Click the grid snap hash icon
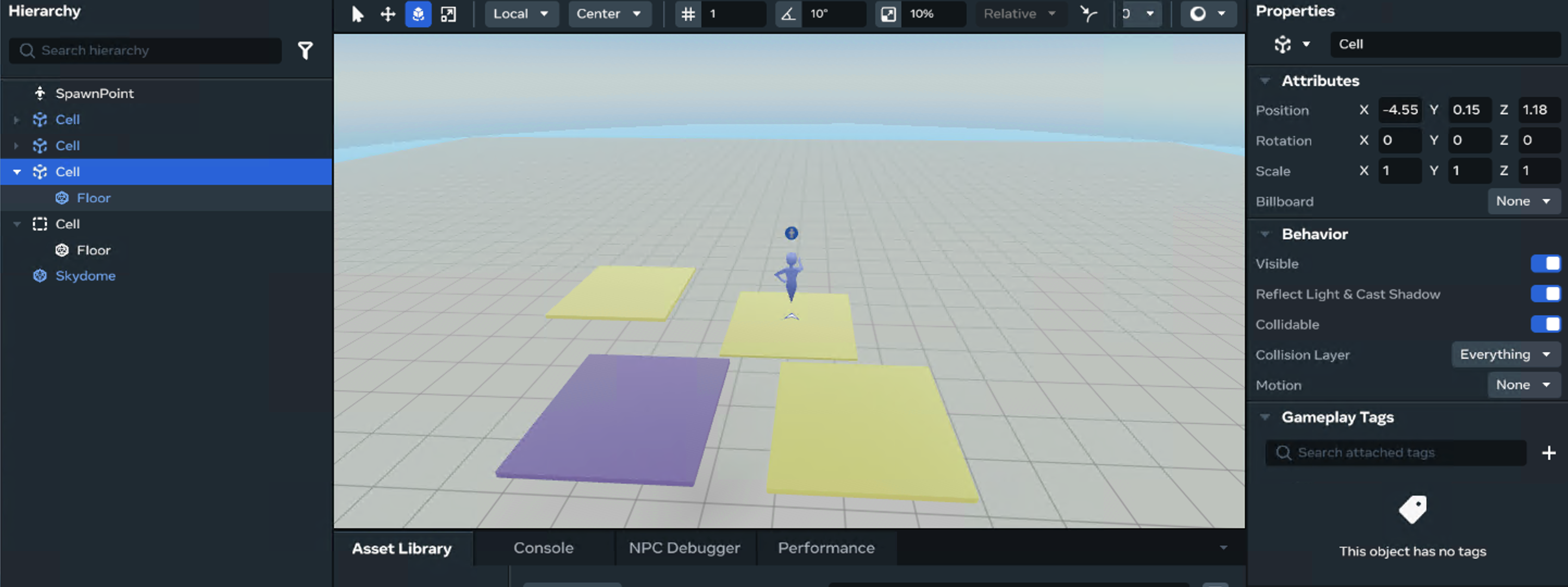 click(688, 14)
